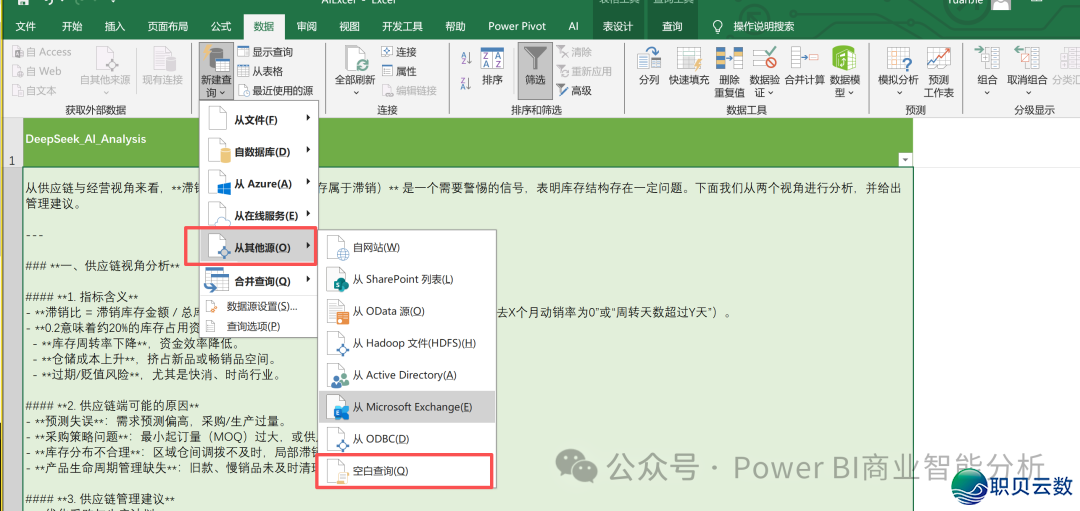Switch to the Formulas (公式) ribbon tab

221,26
